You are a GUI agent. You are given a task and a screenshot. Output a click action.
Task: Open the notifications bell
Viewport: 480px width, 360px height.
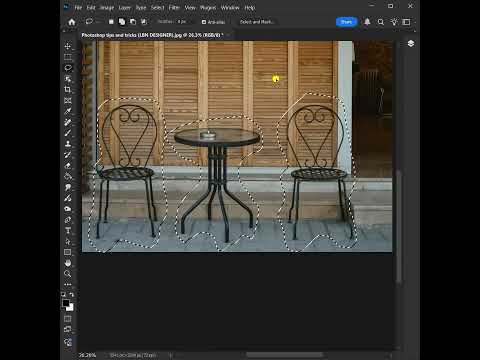click(367, 22)
